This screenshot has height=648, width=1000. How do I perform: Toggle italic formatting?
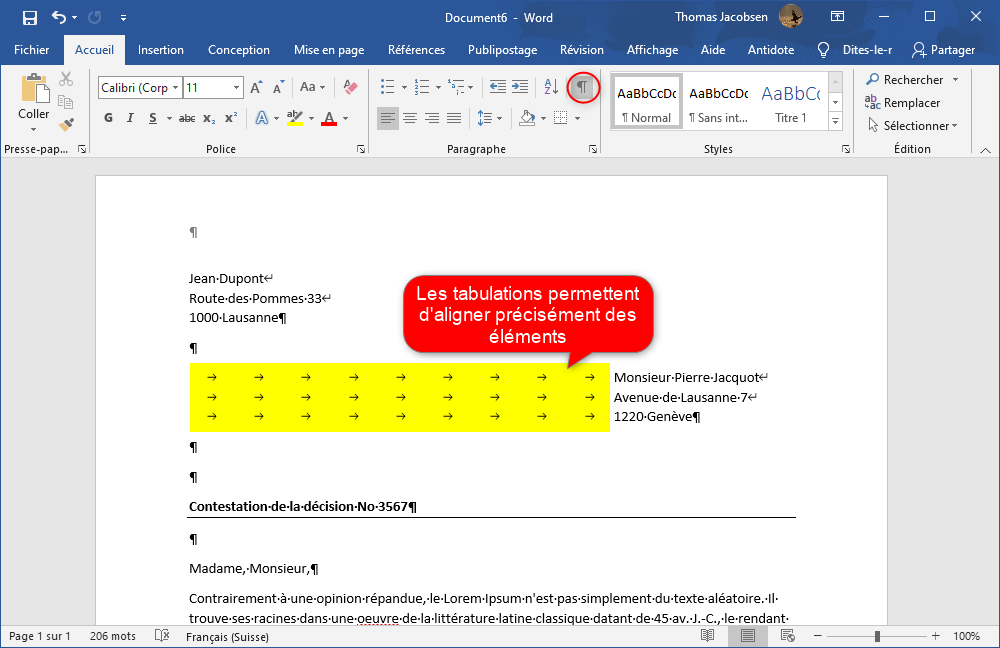[130, 118]
